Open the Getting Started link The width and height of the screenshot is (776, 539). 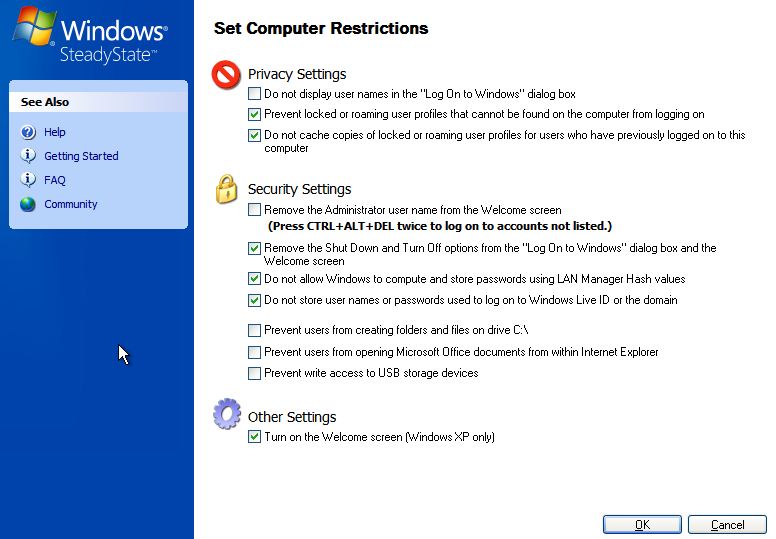(x=81, y=156)
